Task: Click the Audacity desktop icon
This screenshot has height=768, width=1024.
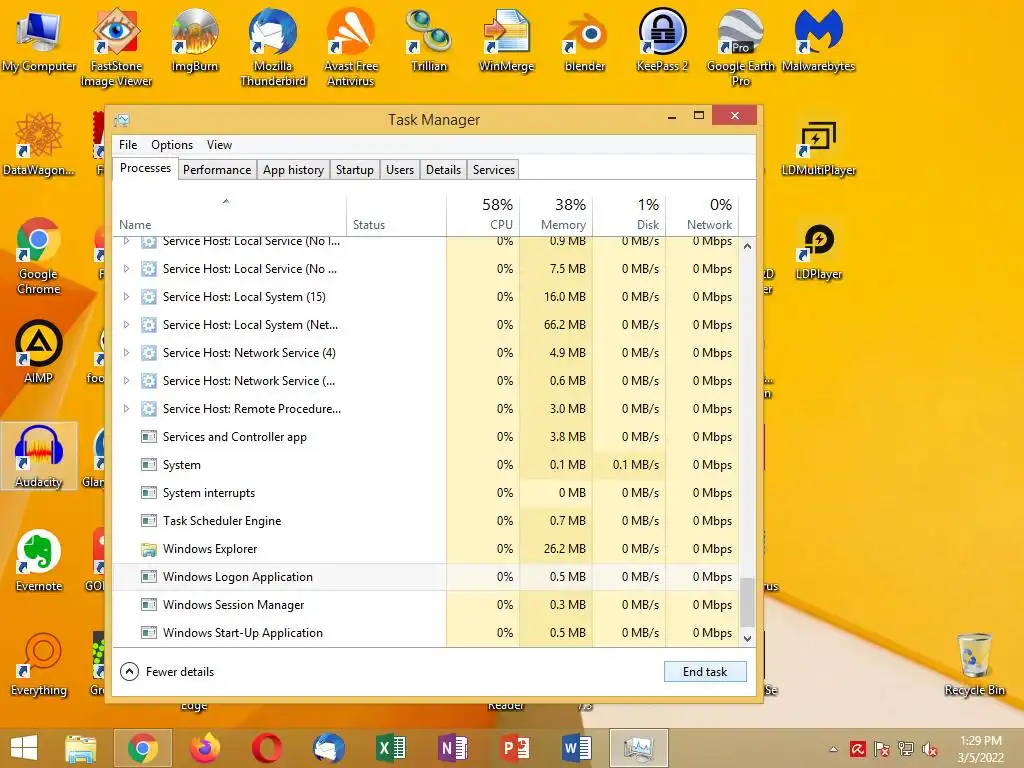Action: click(x=39, y=456)
